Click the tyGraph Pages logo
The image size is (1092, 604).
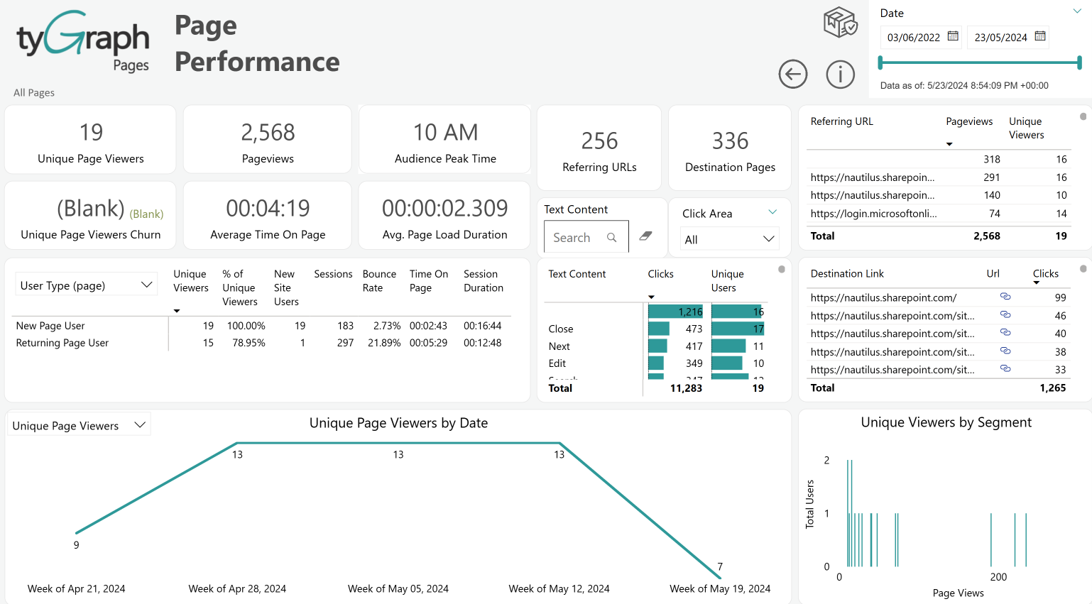[83, 42]
